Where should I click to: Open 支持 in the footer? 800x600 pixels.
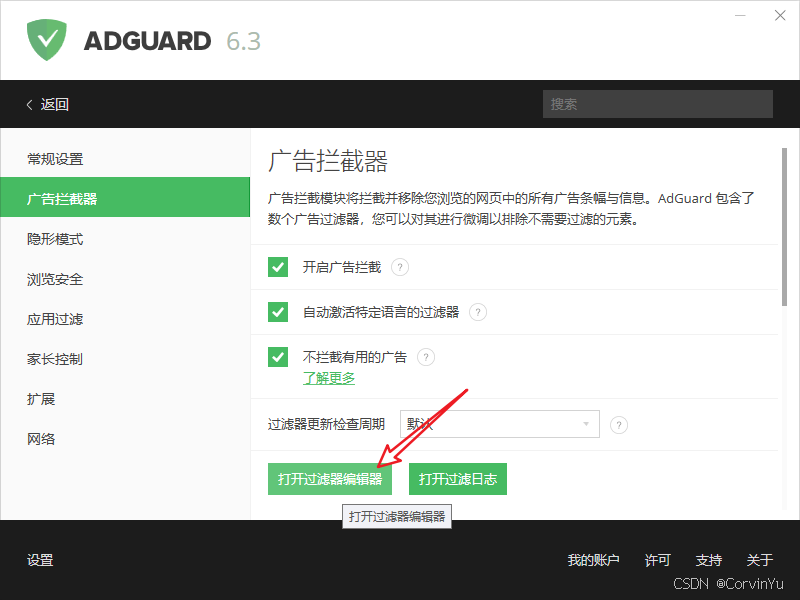(x=709, y=560)
